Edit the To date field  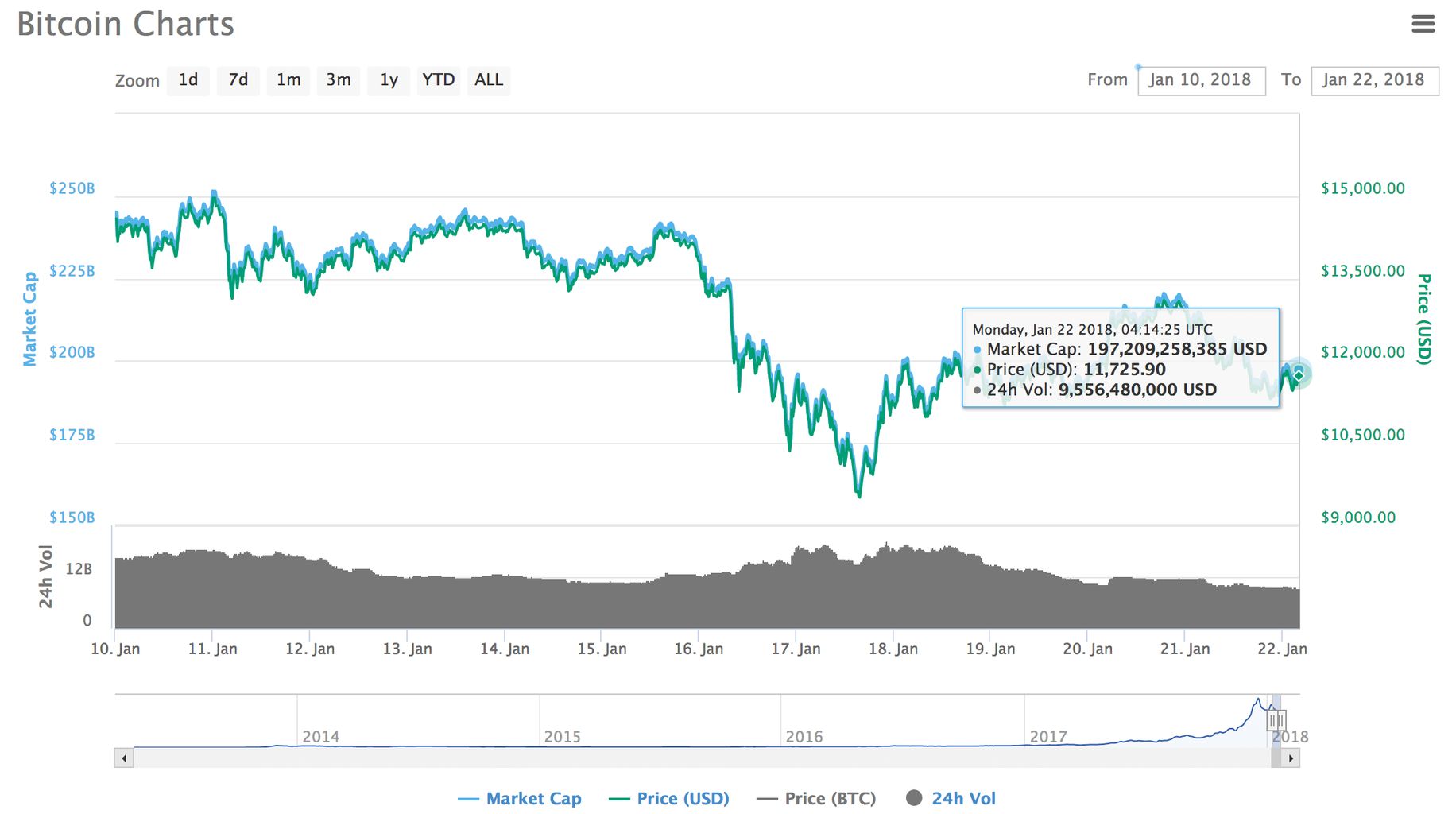tap(1374, 80)
